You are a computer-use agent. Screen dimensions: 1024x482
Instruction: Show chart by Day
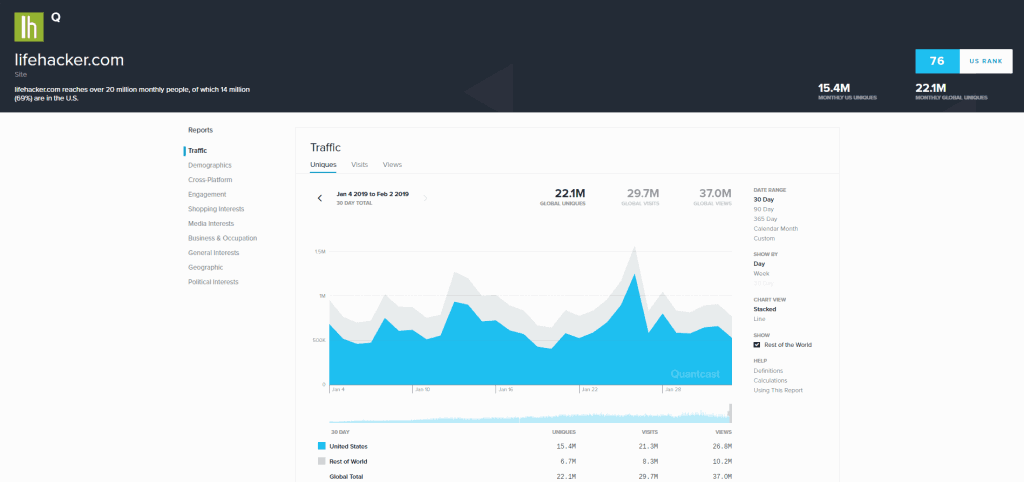(759, 264)
